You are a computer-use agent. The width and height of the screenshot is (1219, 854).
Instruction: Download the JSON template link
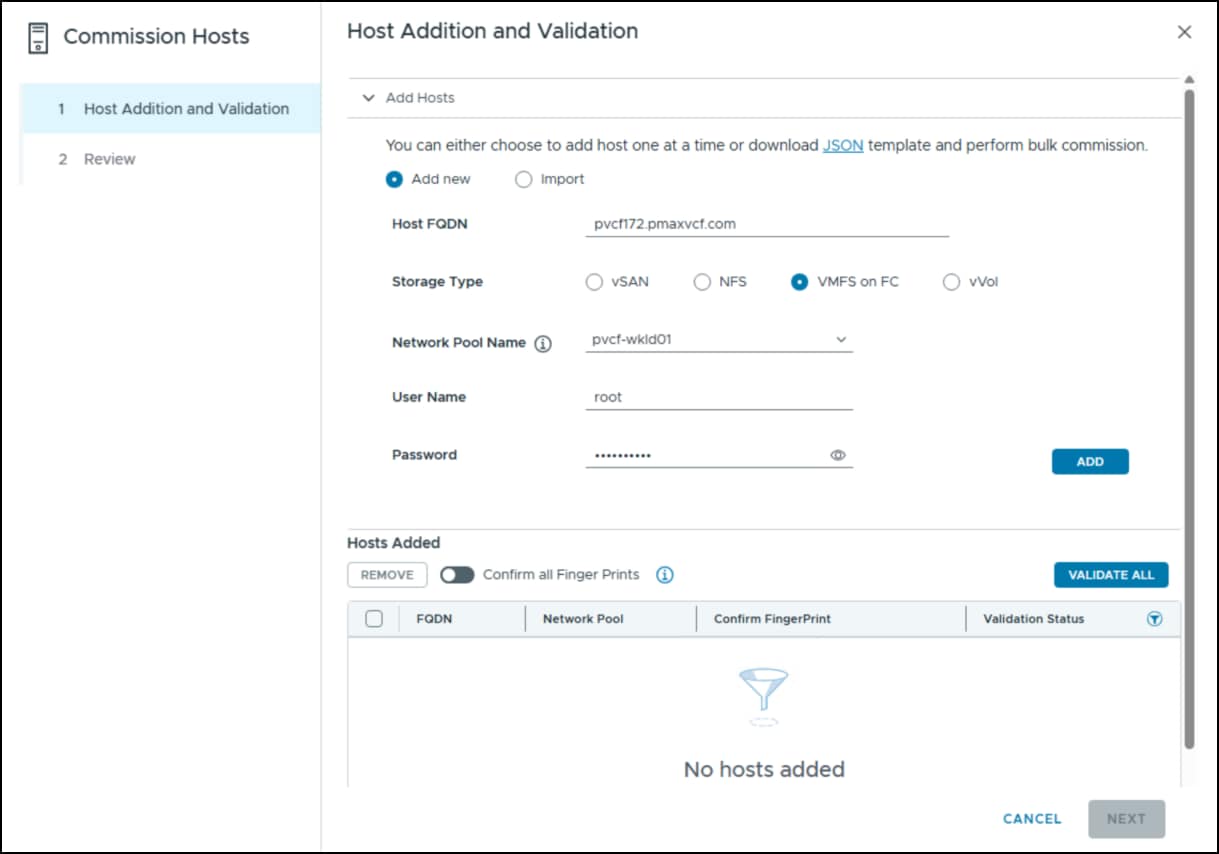click(843, 145)
